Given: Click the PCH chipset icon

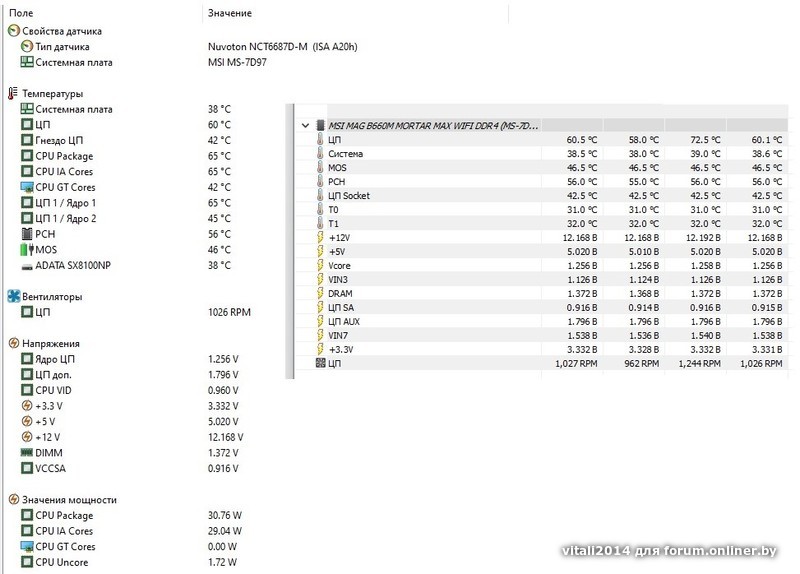Looking at the screenshot, I should coord(27,234).
